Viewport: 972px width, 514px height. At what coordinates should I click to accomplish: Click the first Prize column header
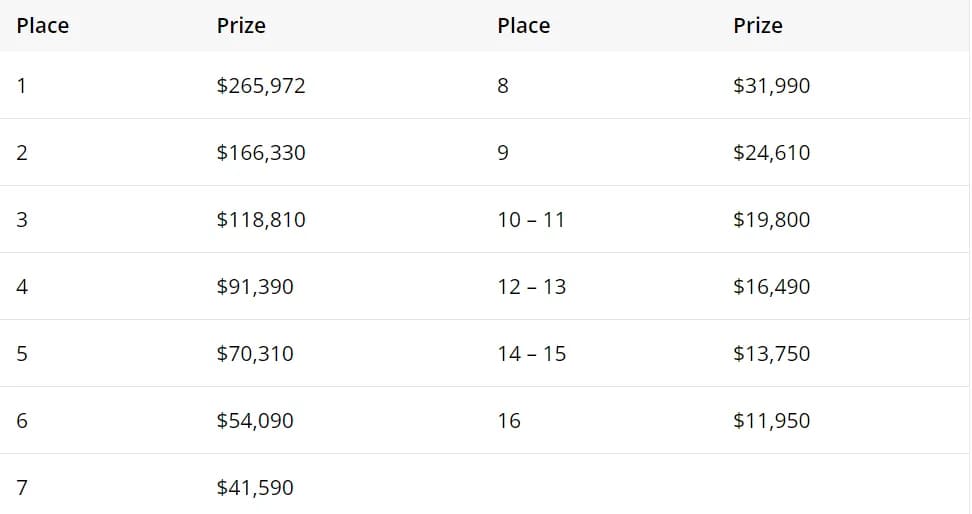241,26
